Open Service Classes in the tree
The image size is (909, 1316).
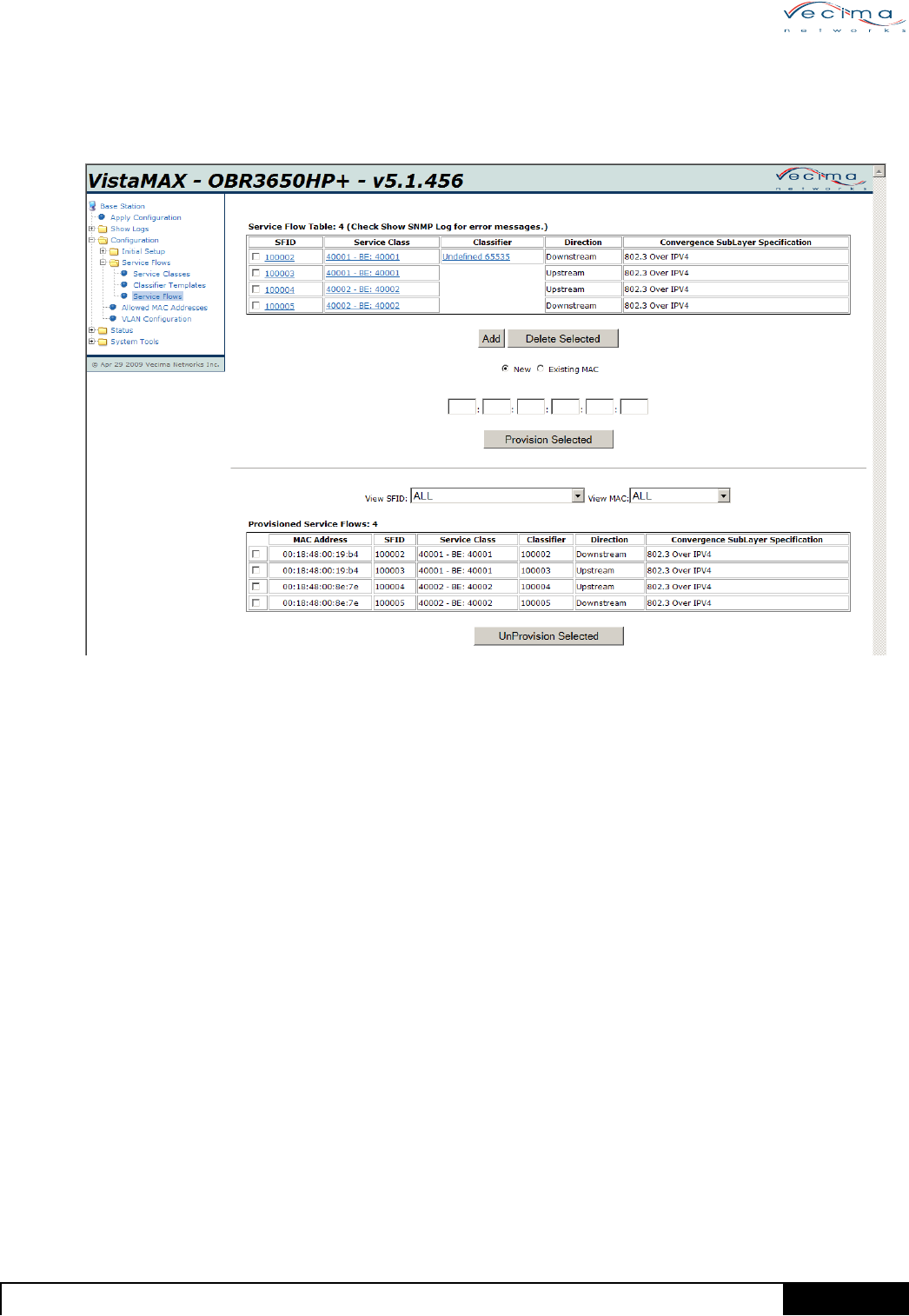pyautogui.click(x=162, y=274)
